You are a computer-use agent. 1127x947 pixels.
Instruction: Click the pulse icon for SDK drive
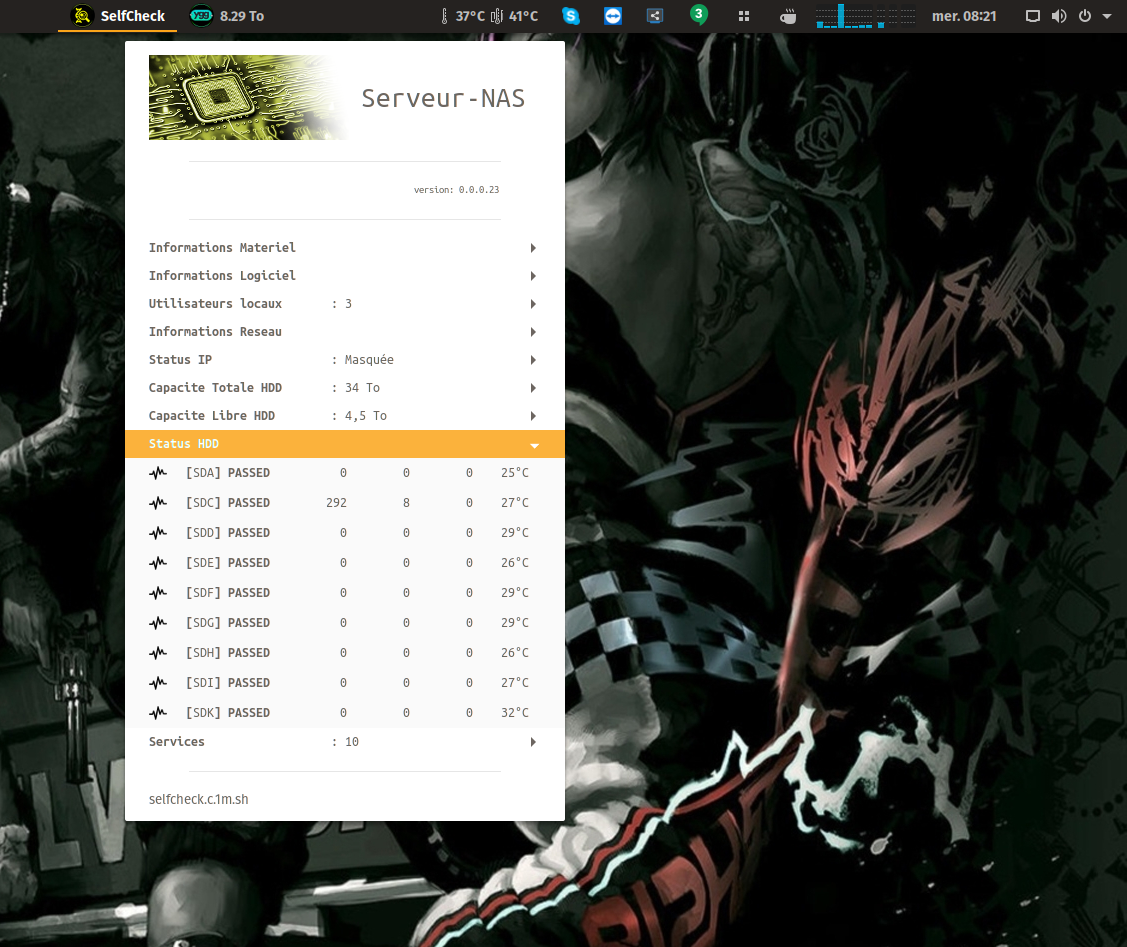point(158,713)
